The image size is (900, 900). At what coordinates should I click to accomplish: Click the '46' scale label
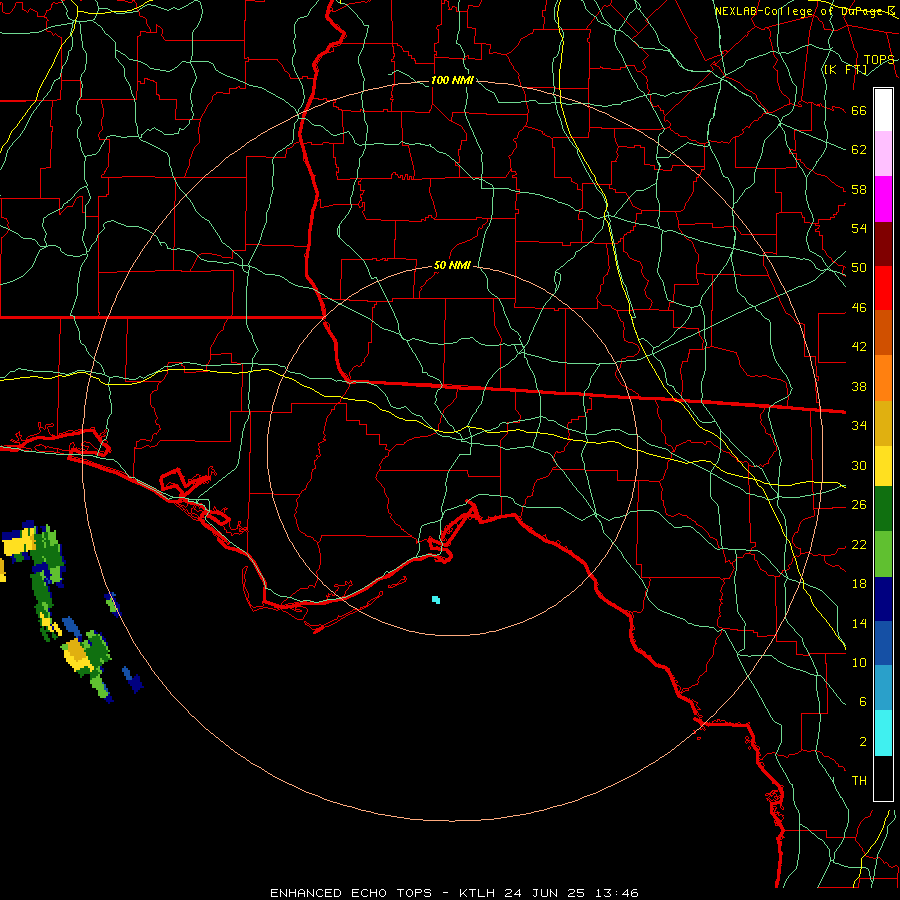pos(859,308)
